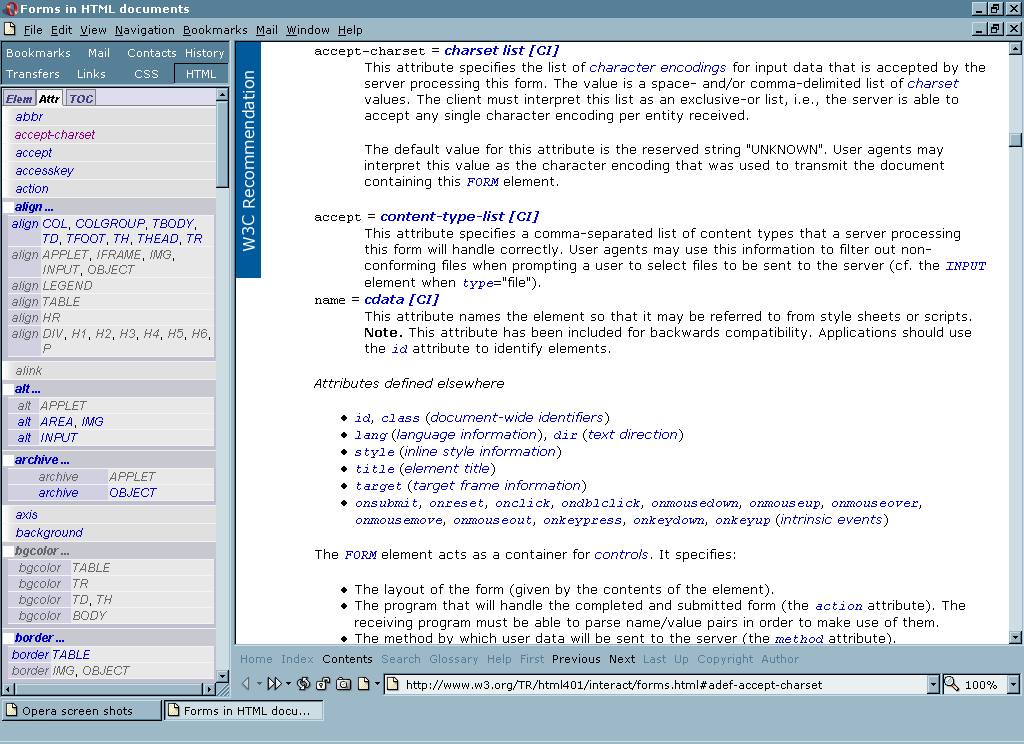Screen dimensions: 1024x744
Task: Click the page icon in the File menu bar
Action: pos(10,30)
